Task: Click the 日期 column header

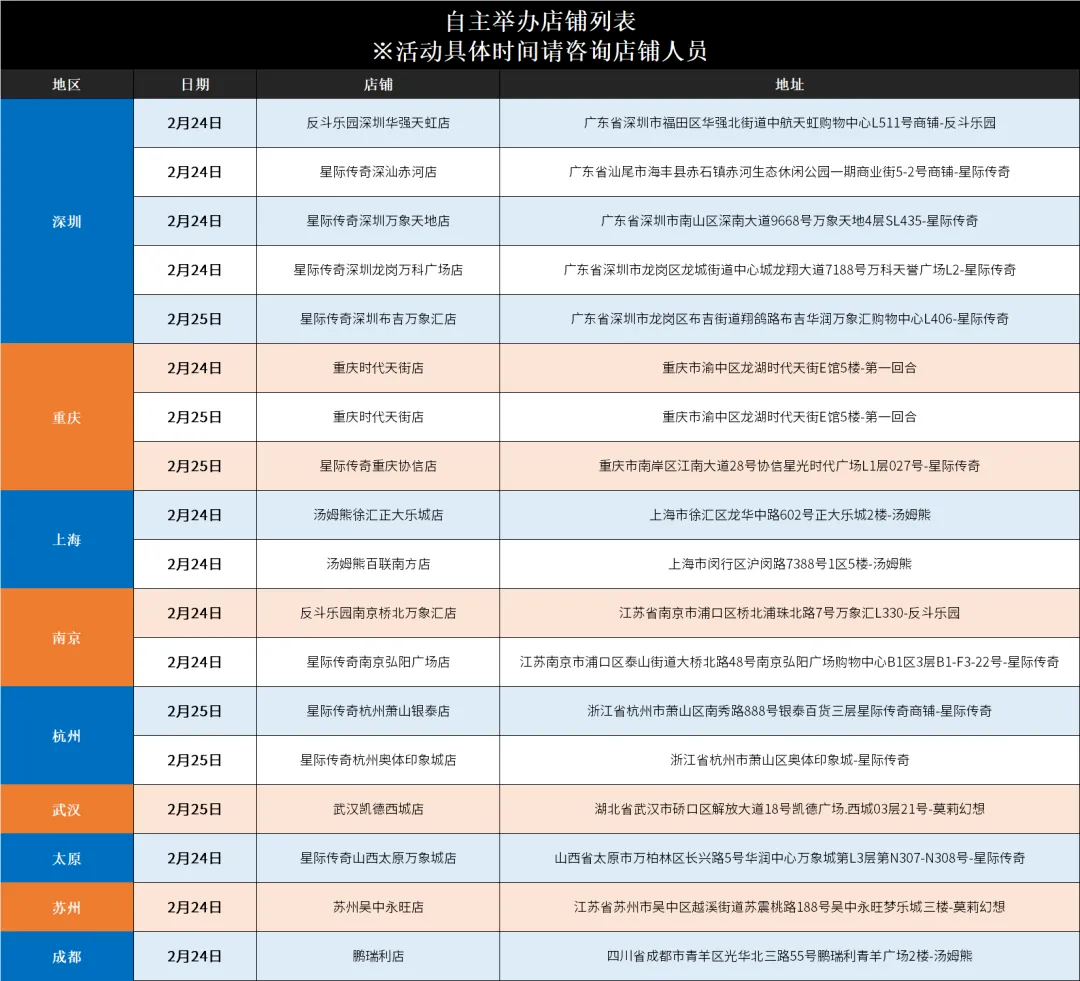Action: [195, 85]
